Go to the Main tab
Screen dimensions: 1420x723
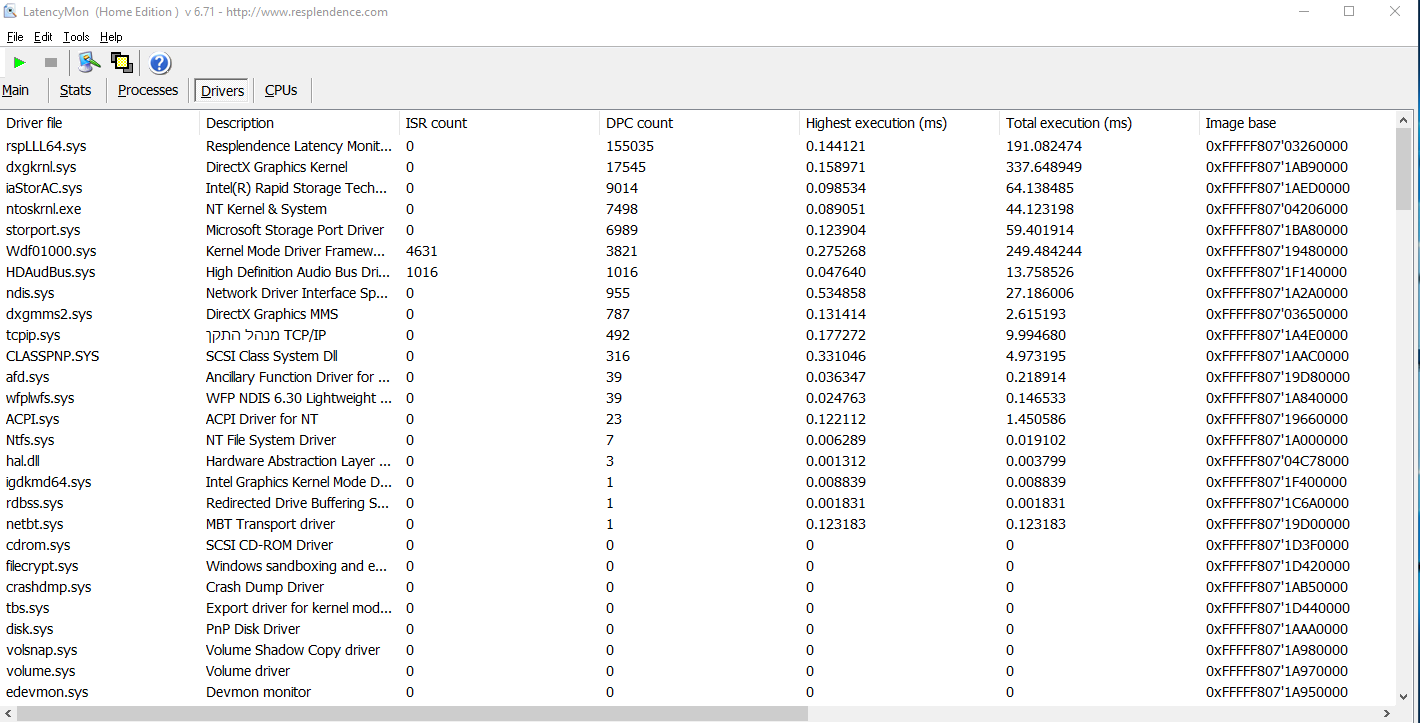tap(16, 90)
